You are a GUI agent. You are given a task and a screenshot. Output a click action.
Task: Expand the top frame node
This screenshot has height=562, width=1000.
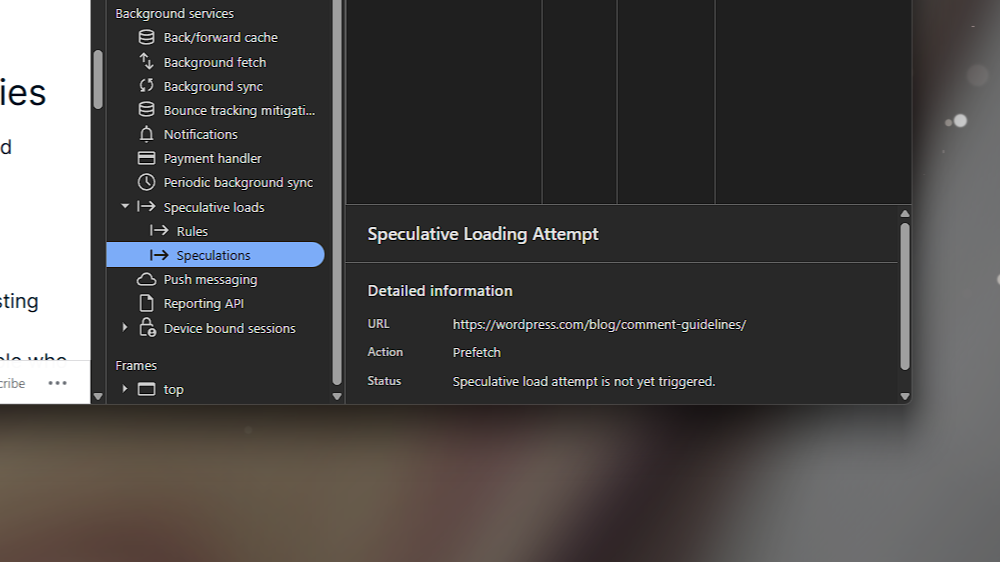[125, 388]
